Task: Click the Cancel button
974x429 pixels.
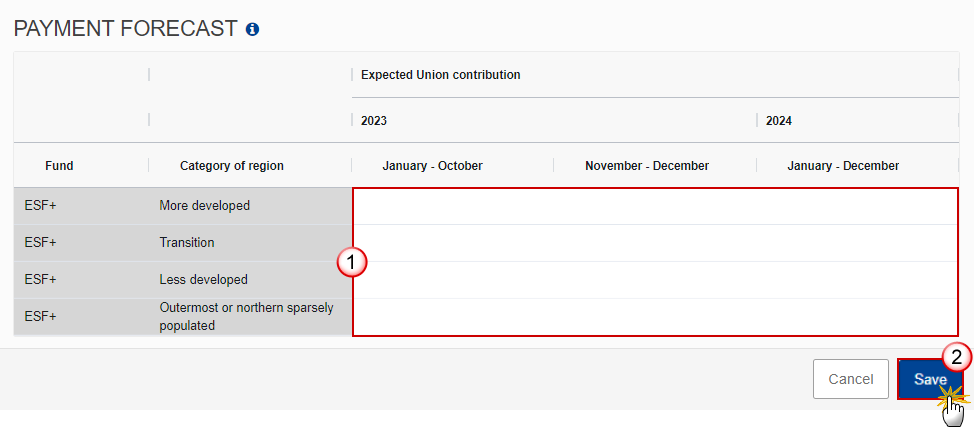Action: coord(850,379)
